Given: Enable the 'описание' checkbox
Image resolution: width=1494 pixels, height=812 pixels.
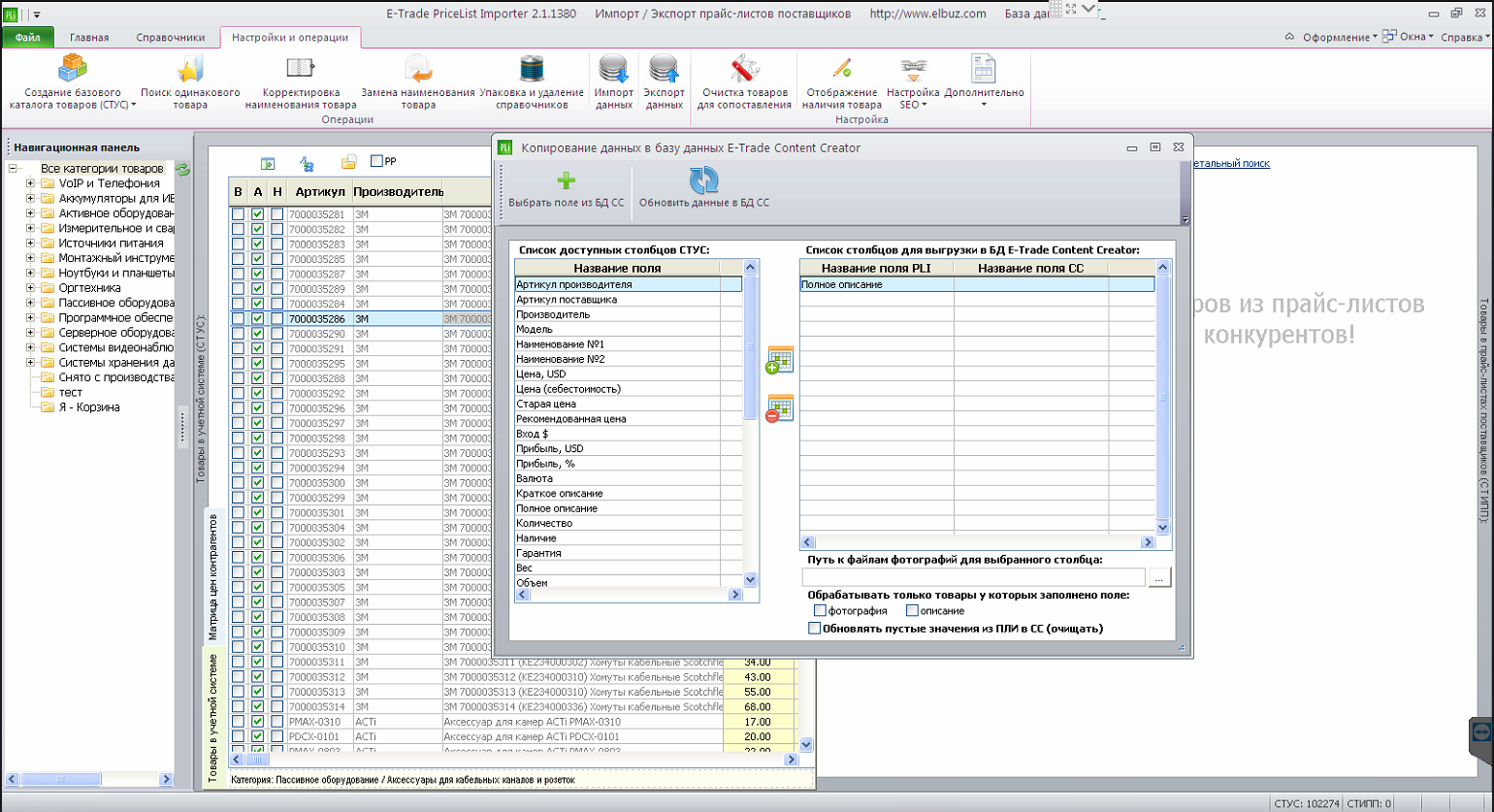Looking at the screenshot, I should [x=912, y=610].
